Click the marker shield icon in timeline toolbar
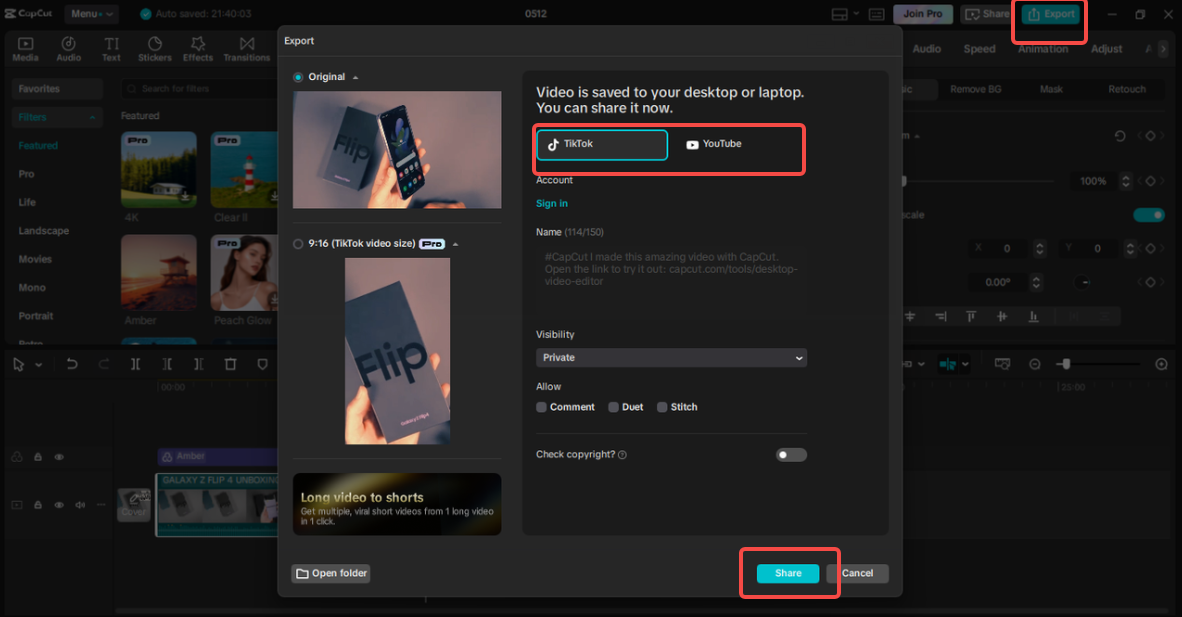Screen dimensions: 1182x617 point(262,364)
